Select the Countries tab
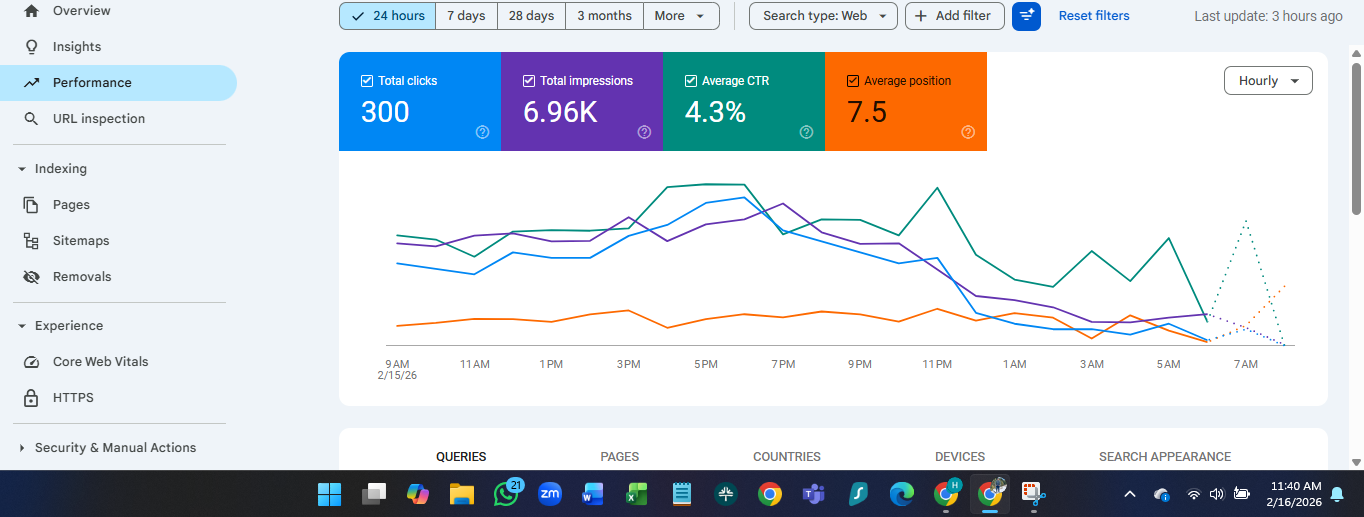Screen dimensions: 1364x517 click(x=786, y=457)
